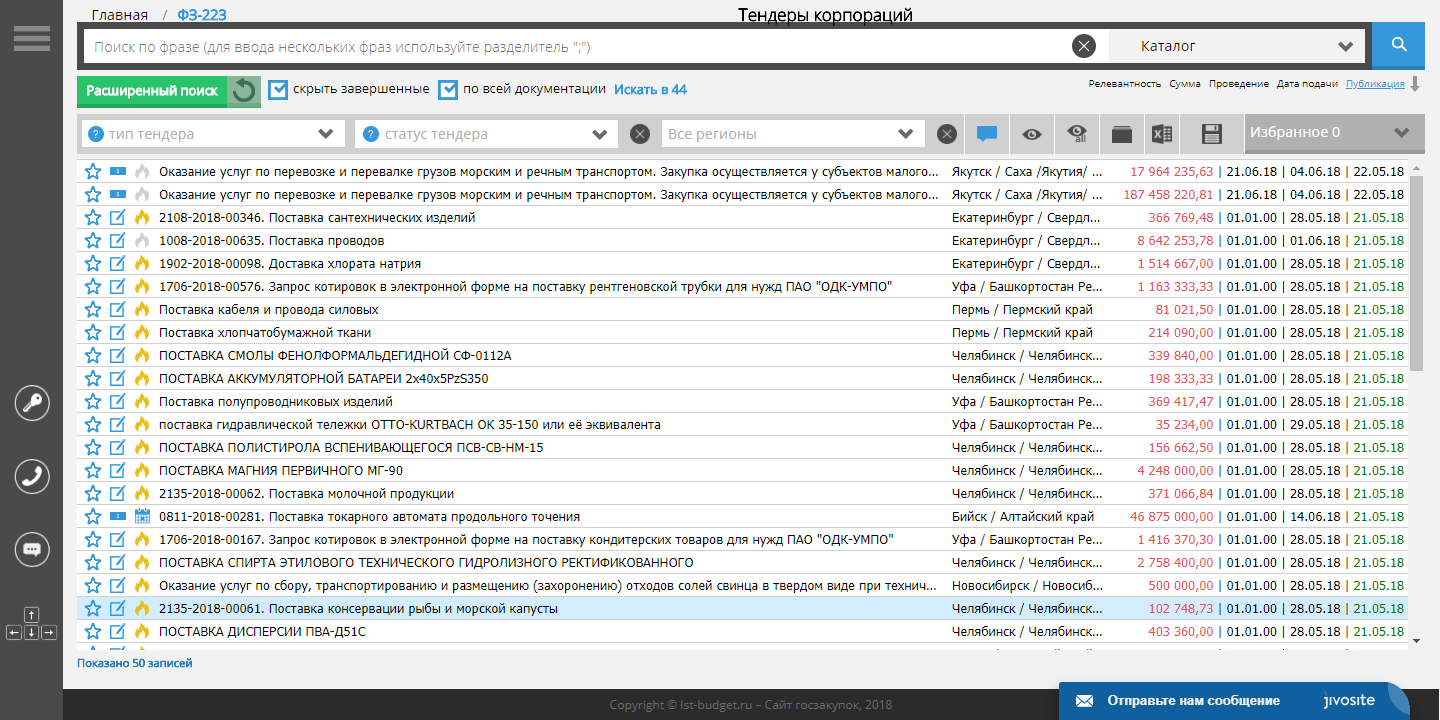Click the scrollbar down arrow of results list
The height and width of the screenshot is (720, 1440).
(x=1416, y=639)
